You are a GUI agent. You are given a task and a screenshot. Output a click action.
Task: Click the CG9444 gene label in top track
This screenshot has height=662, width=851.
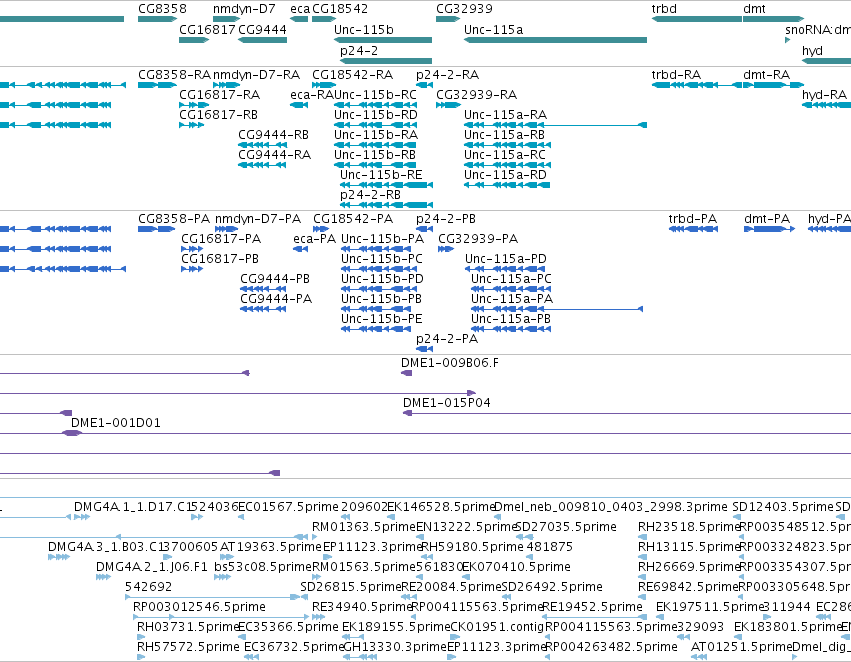coord(262,29)
